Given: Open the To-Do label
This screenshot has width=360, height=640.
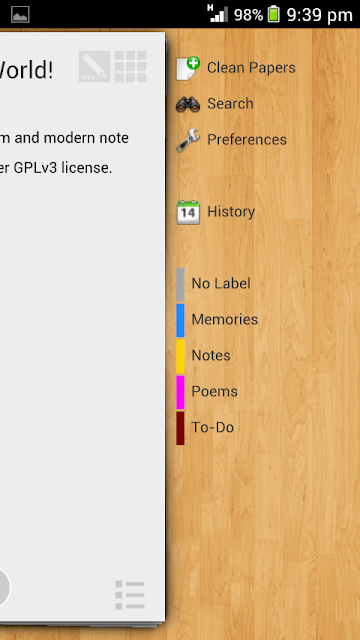Looking at the screenshot, I should [x=213, y=428].
